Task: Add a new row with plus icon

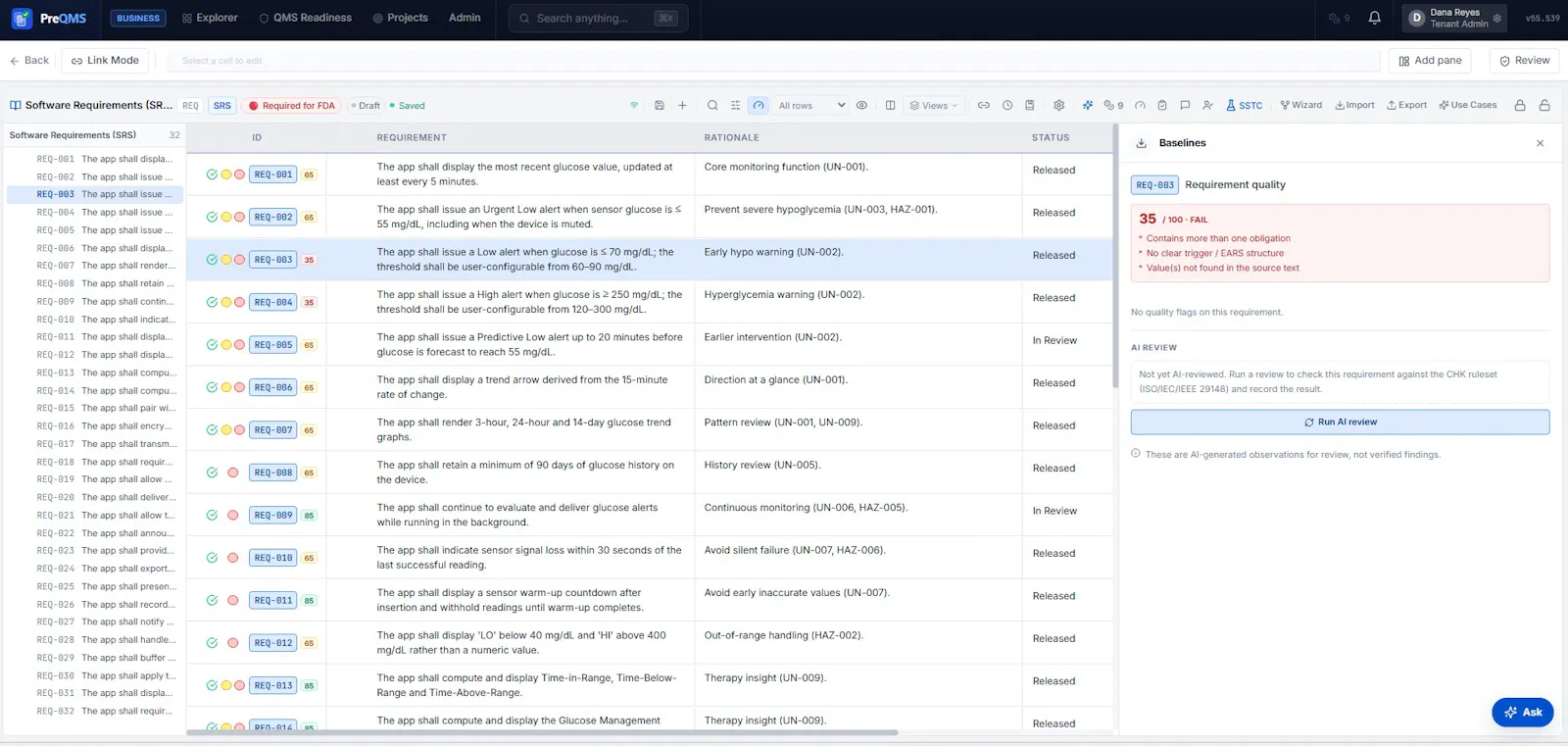Action: point(683,105)
